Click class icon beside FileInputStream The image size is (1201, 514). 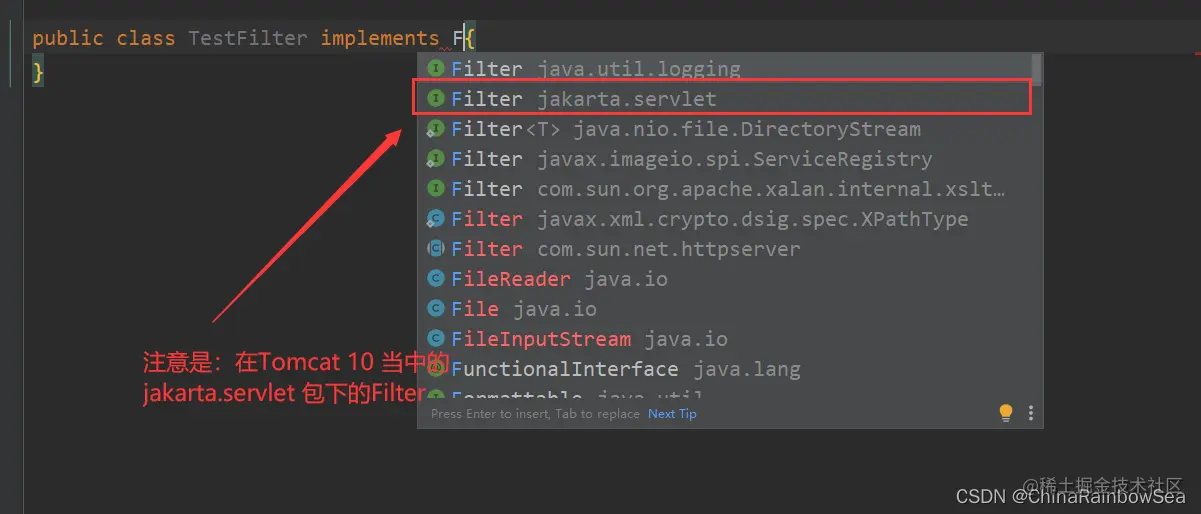[x=436, y=339]
